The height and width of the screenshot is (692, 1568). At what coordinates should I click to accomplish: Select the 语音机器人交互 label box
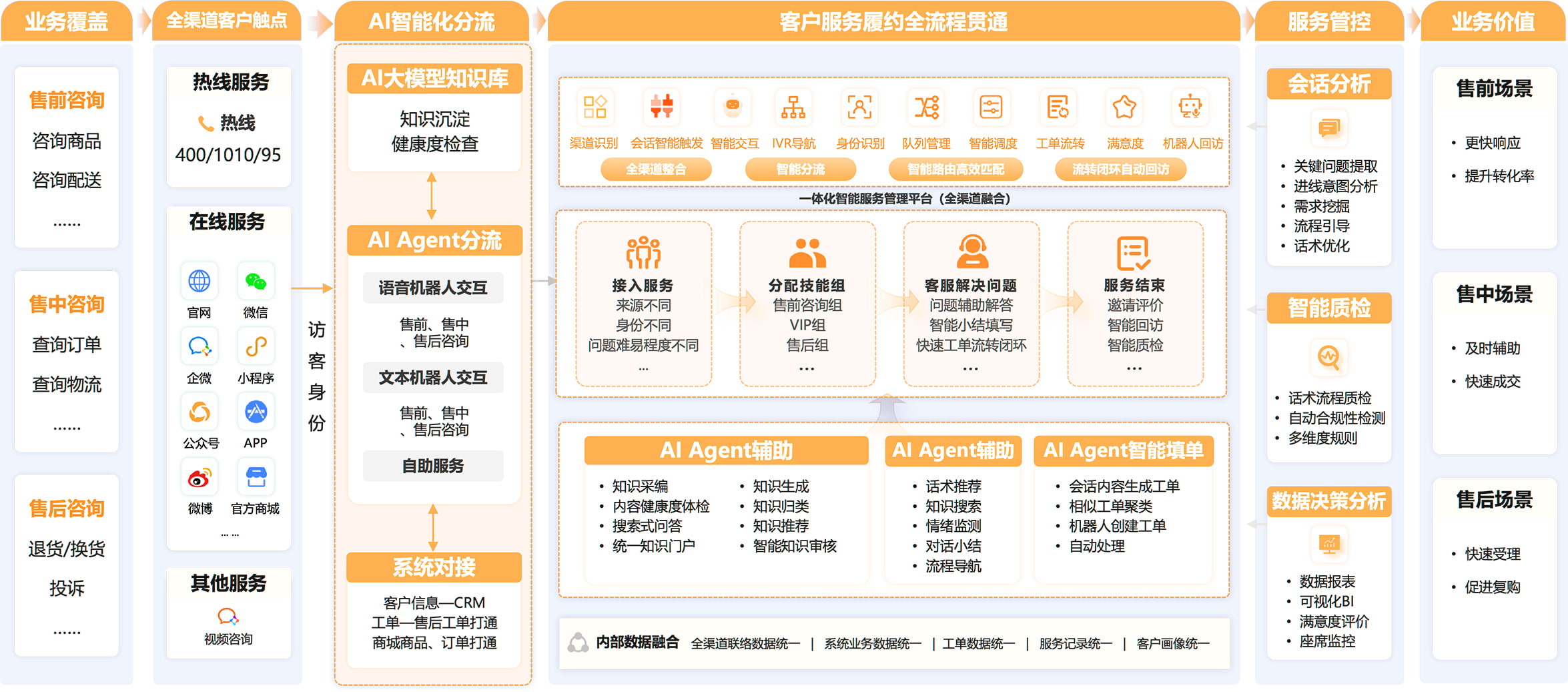433,288
